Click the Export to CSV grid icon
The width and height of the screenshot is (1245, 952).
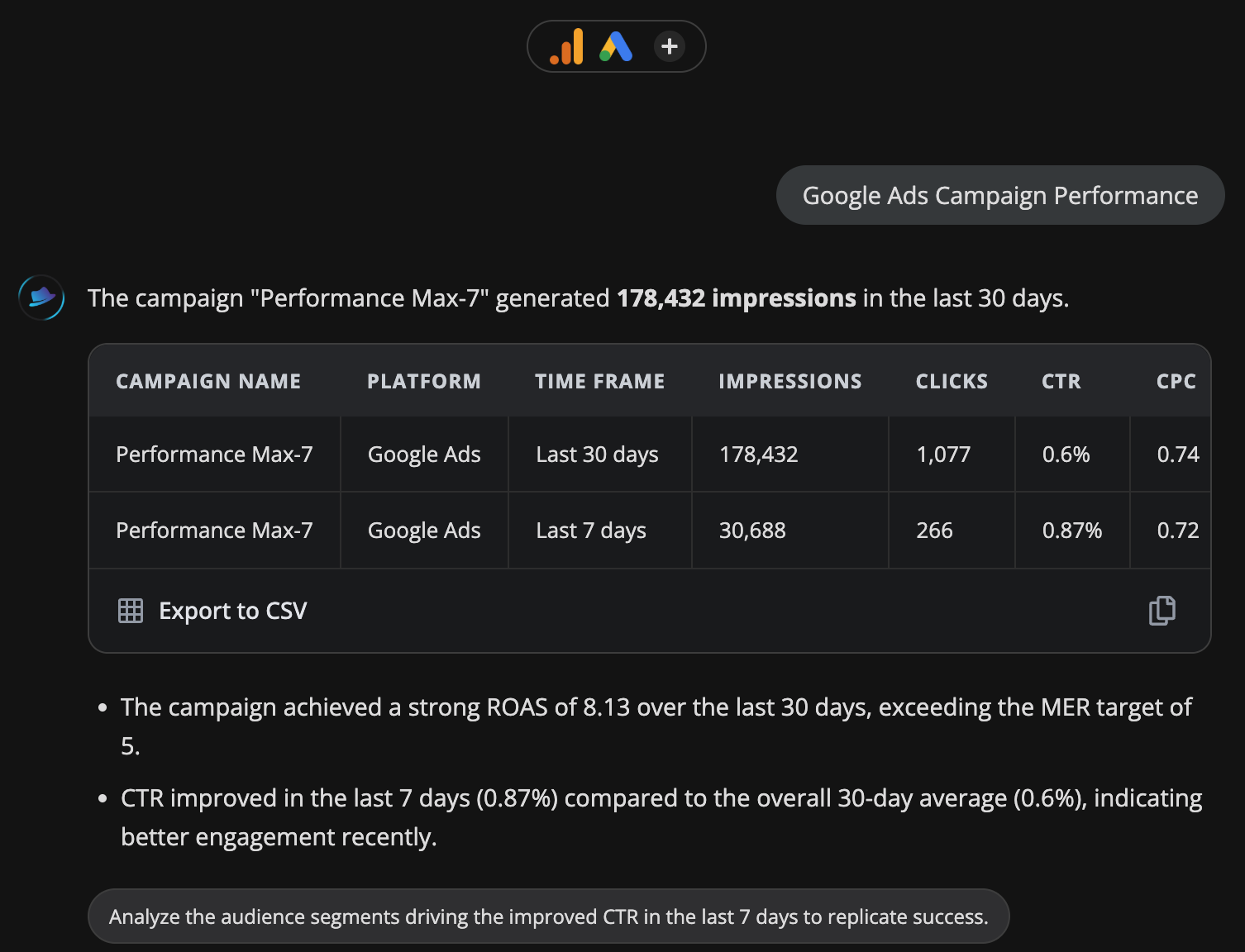pos(131,611)
